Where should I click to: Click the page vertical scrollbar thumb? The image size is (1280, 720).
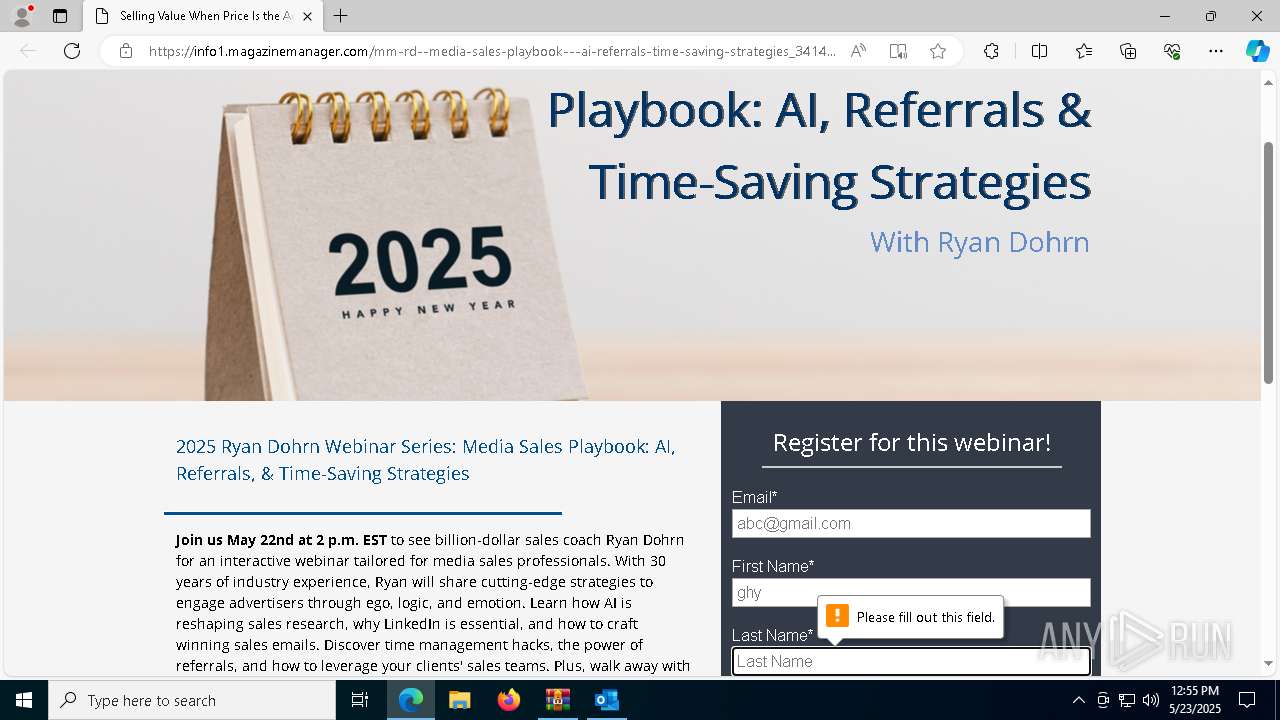coord(1269,263)
